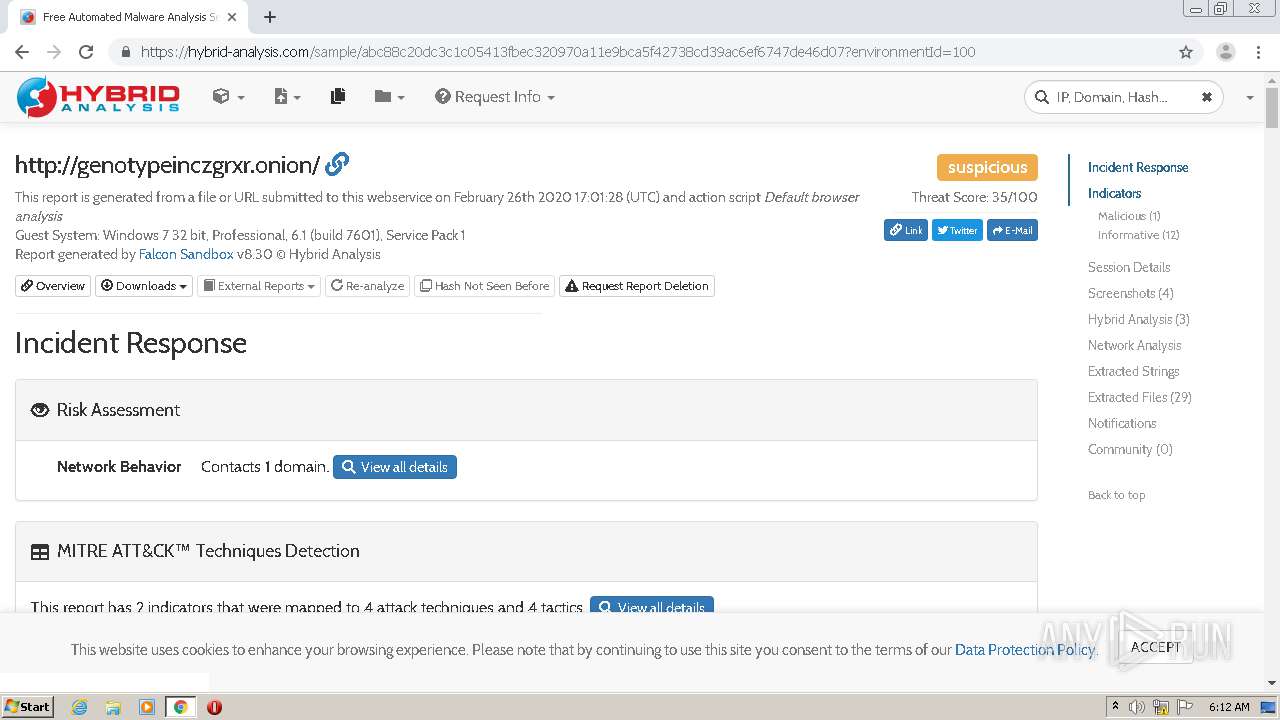Image resolution: width=1280 pixels, height=720 pixels.
Task: Go to Hybrid Analysis (3) section
Action: coord(1138,319)
